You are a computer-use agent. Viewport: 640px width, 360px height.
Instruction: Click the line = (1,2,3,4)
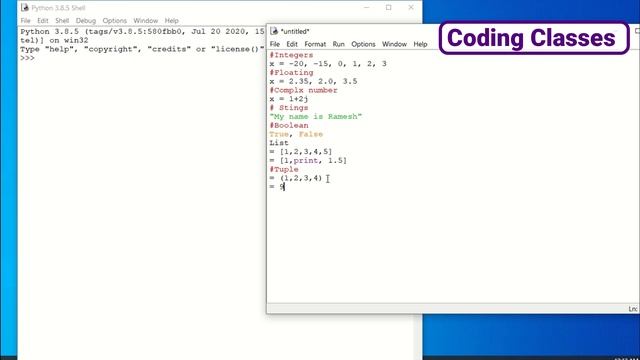(x=296, y=178)
